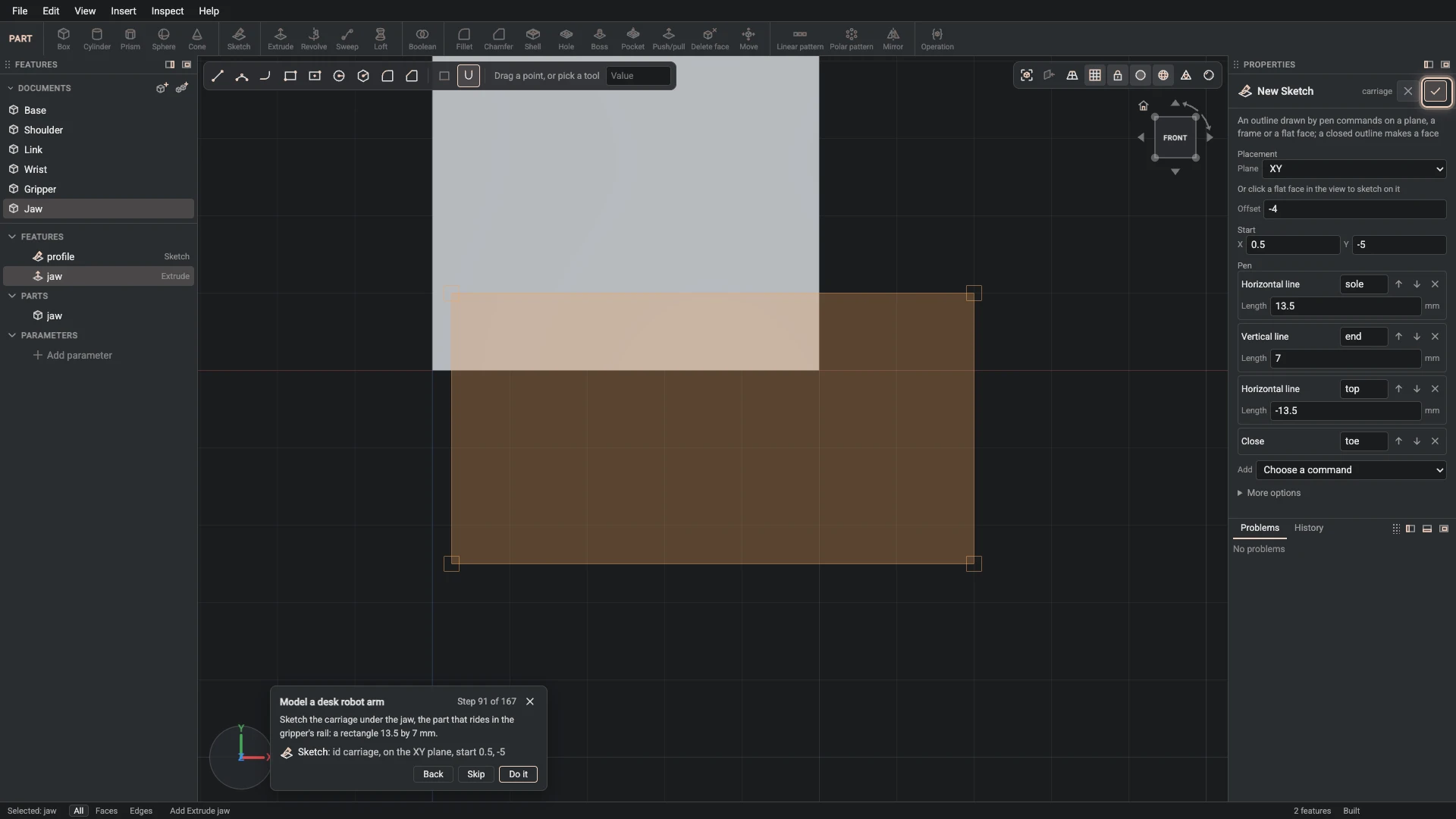This screenshot has width=1456, height=819.
Task: Apply the Chamfer tool
Action: pos(498,39)
